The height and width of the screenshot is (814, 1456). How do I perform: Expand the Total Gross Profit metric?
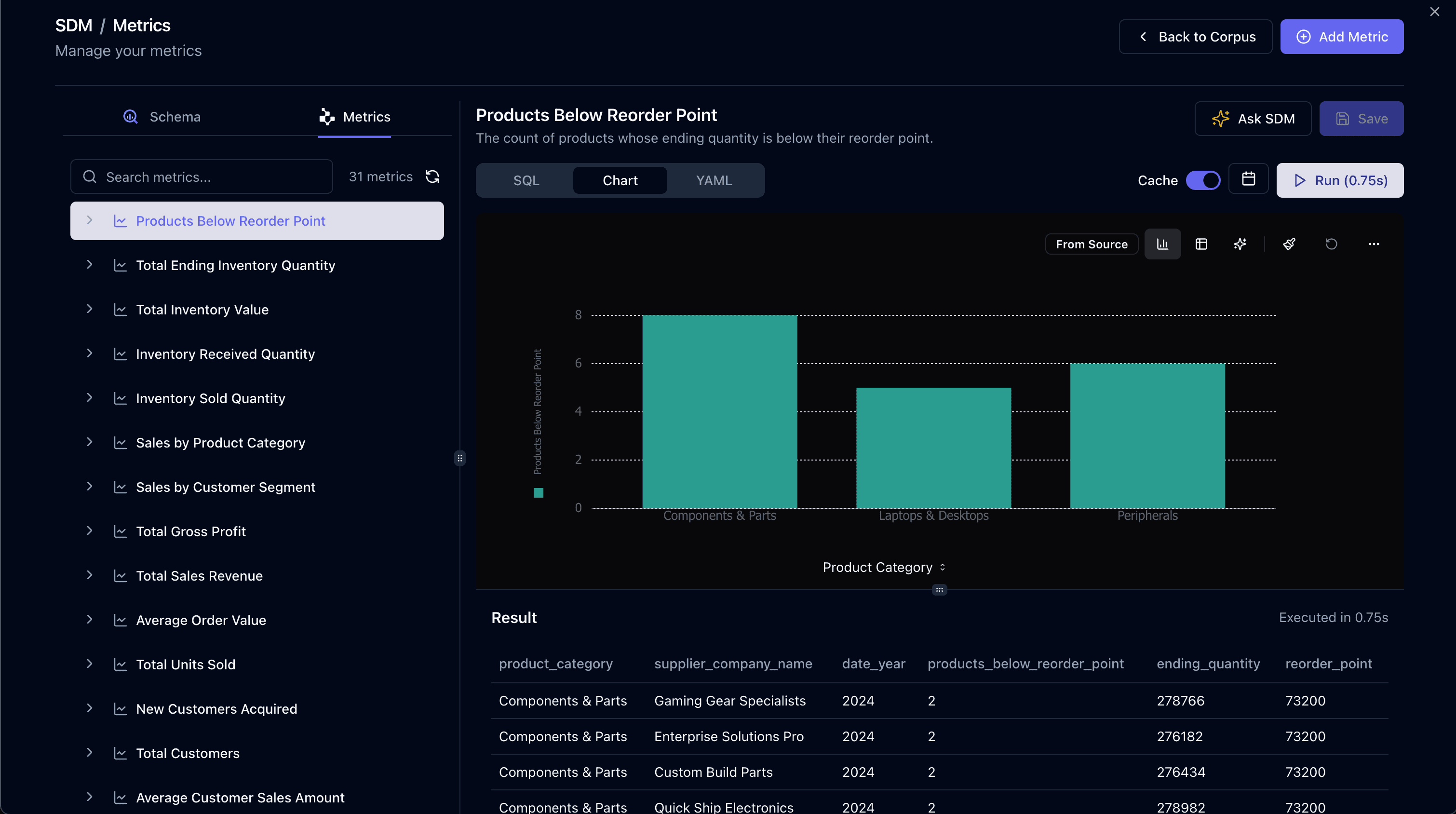click(x=90, y=531)
